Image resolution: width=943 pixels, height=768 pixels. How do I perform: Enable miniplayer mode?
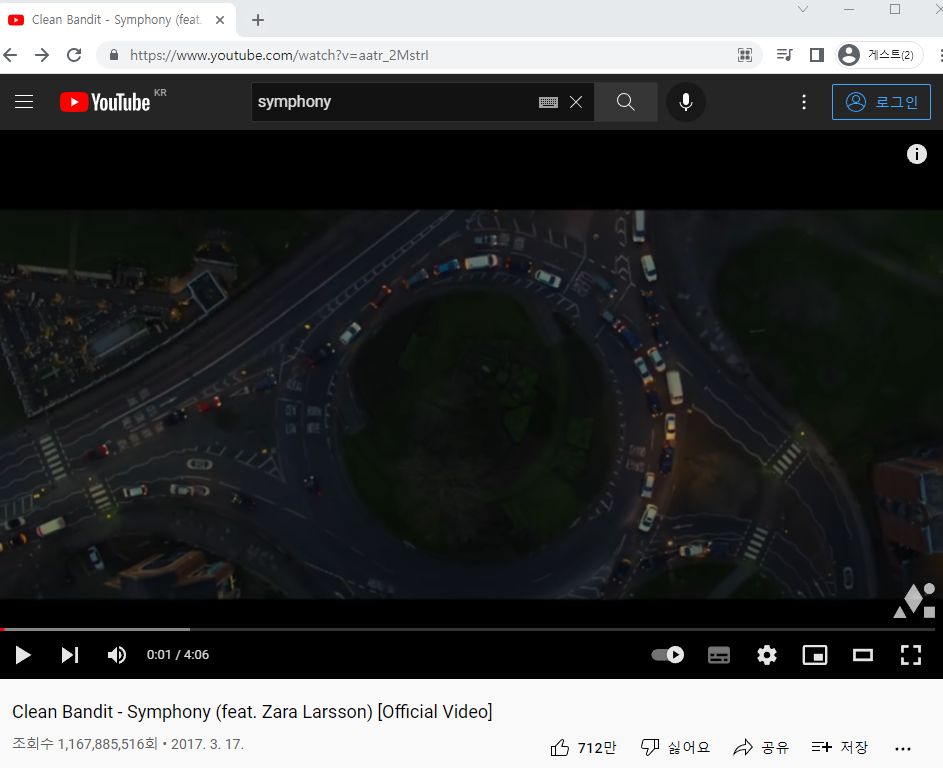tap(815, 655)
